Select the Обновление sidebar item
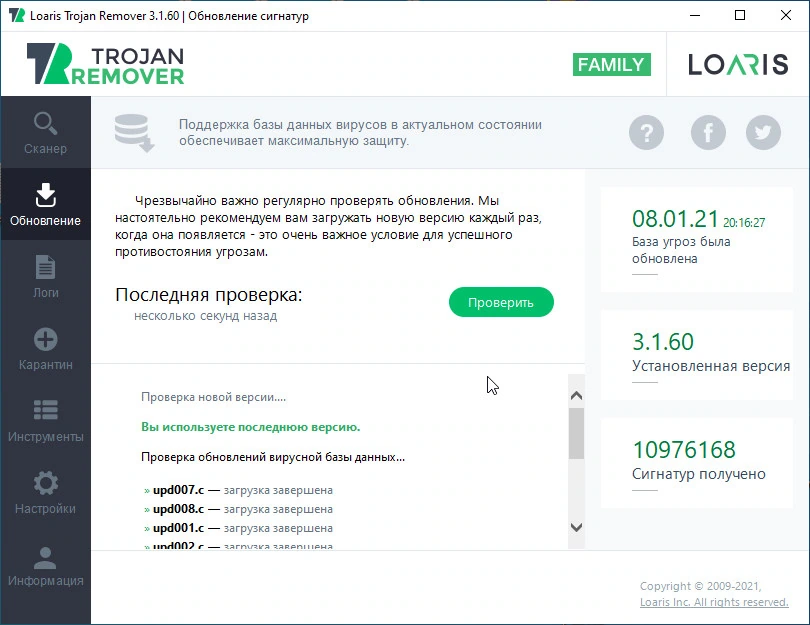 click(x=45, y=205)
